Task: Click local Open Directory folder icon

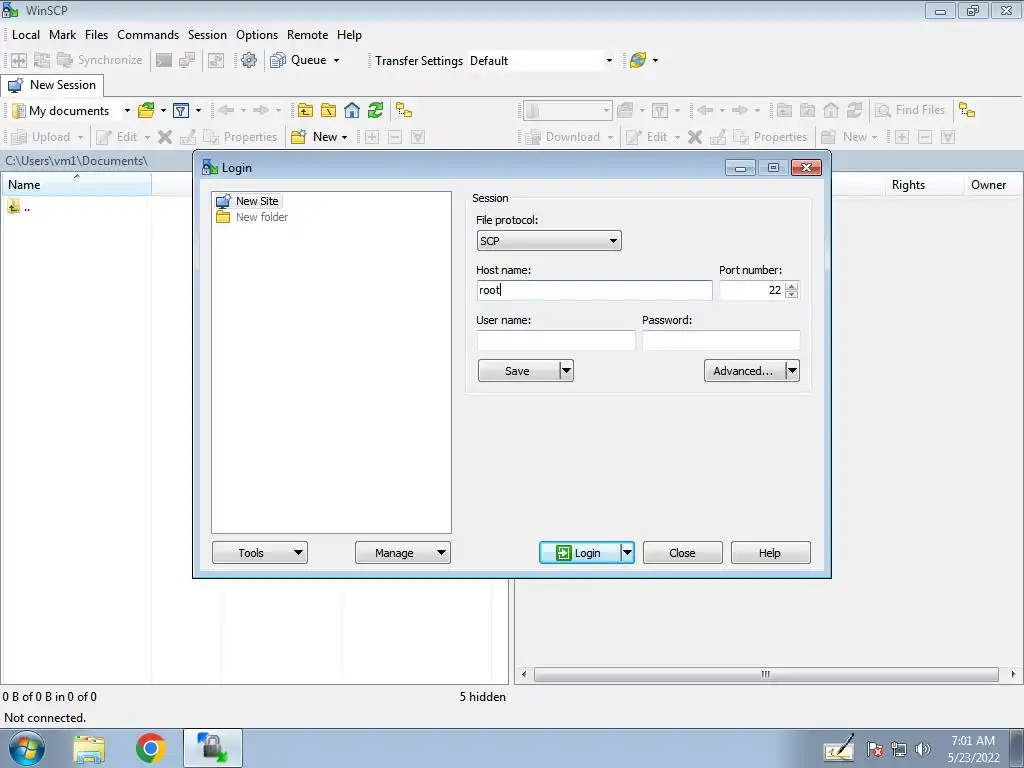Action: click(146, 110)
